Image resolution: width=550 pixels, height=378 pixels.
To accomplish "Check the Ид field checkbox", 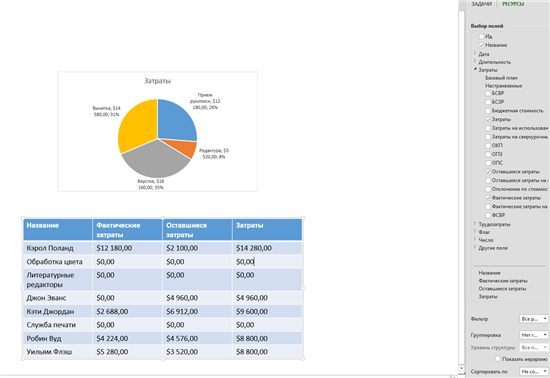I will (x=482, y=36).
